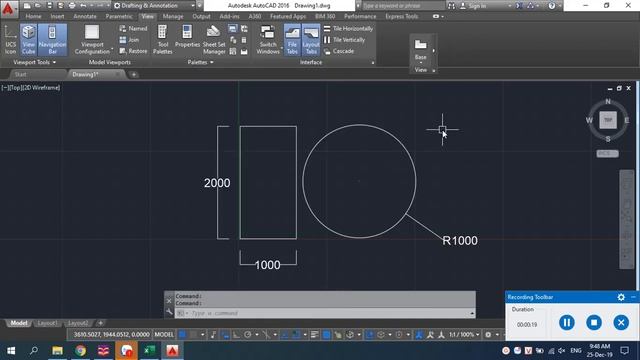This screenshot has width=640, height=360.
Task: Toggle the File Tabs button
Action: click(x=292, y=40)
